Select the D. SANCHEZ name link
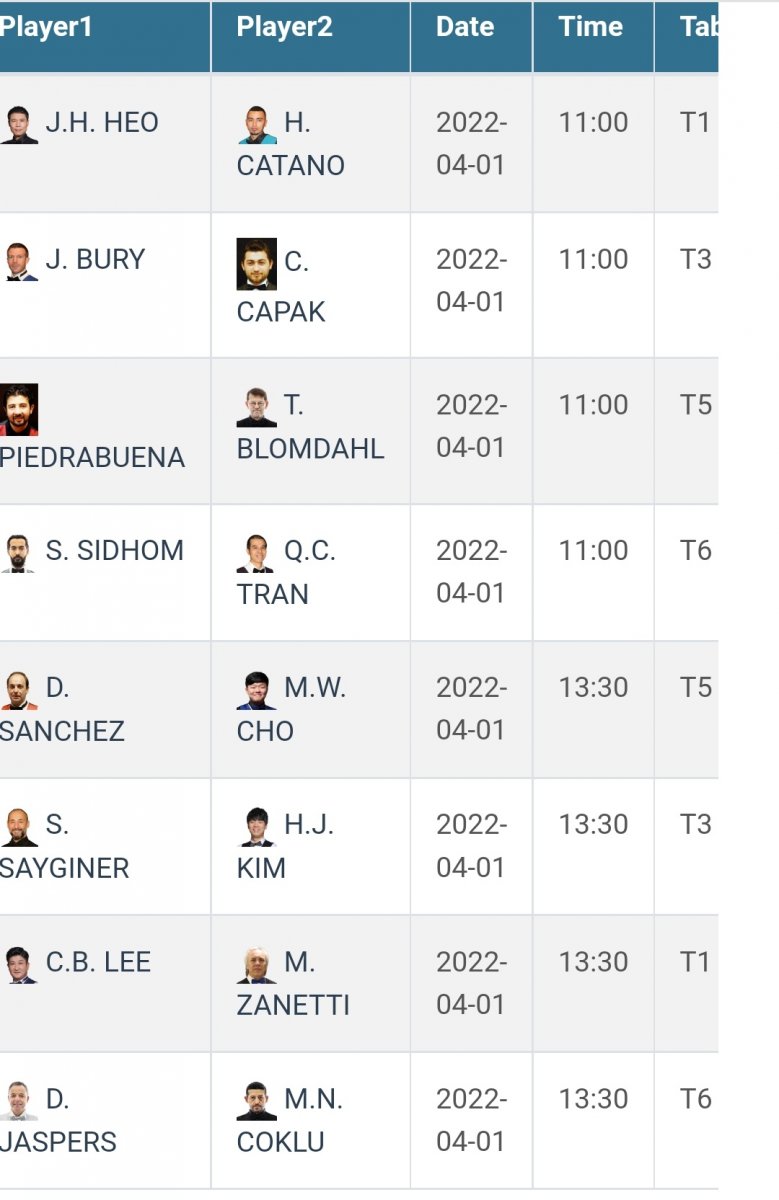779x1200 pixels. [x=62, y=731]
